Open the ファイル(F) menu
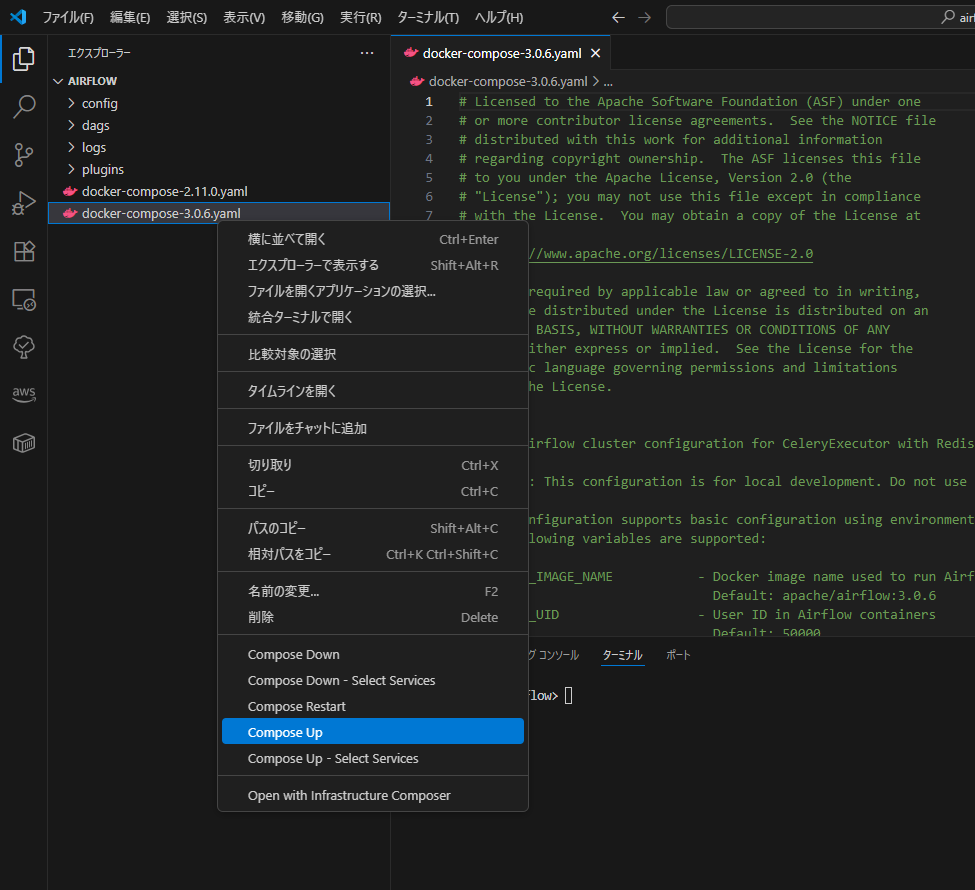 pyautogui.click(x=68, y=17)
